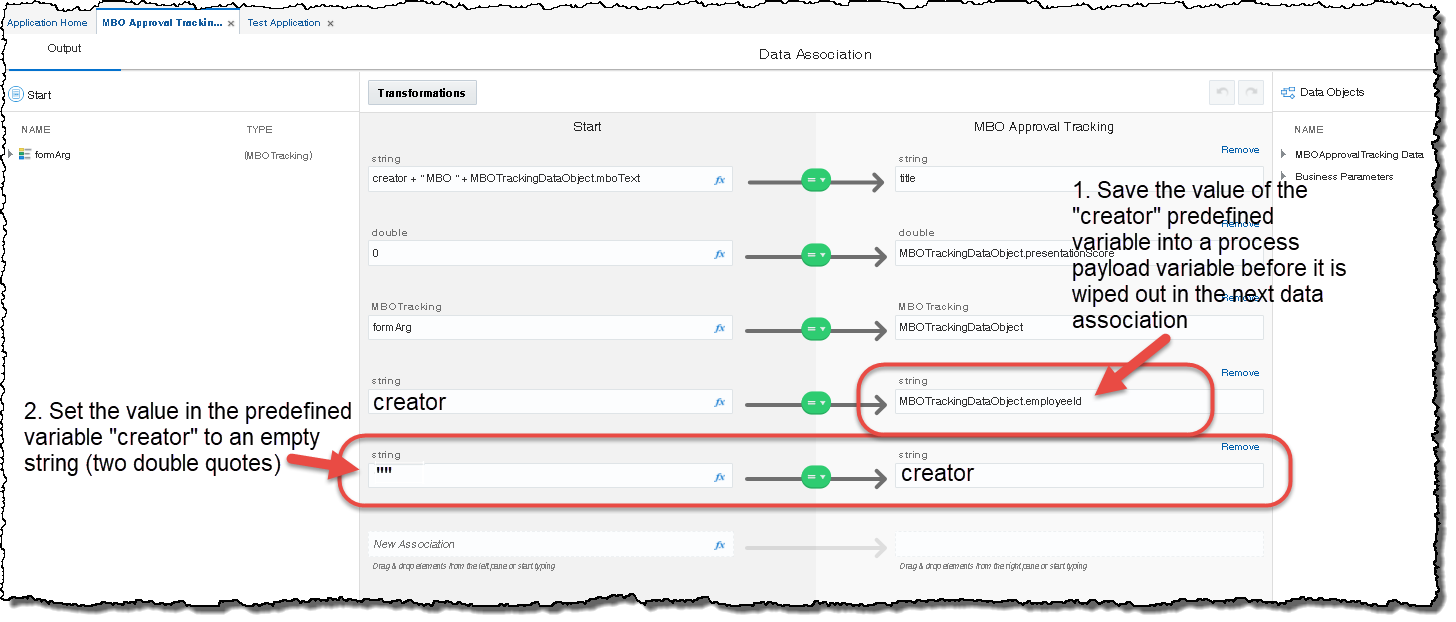Open fx editor for the formArg source field
Screen dimensions: 1456x622
(719, 328)
